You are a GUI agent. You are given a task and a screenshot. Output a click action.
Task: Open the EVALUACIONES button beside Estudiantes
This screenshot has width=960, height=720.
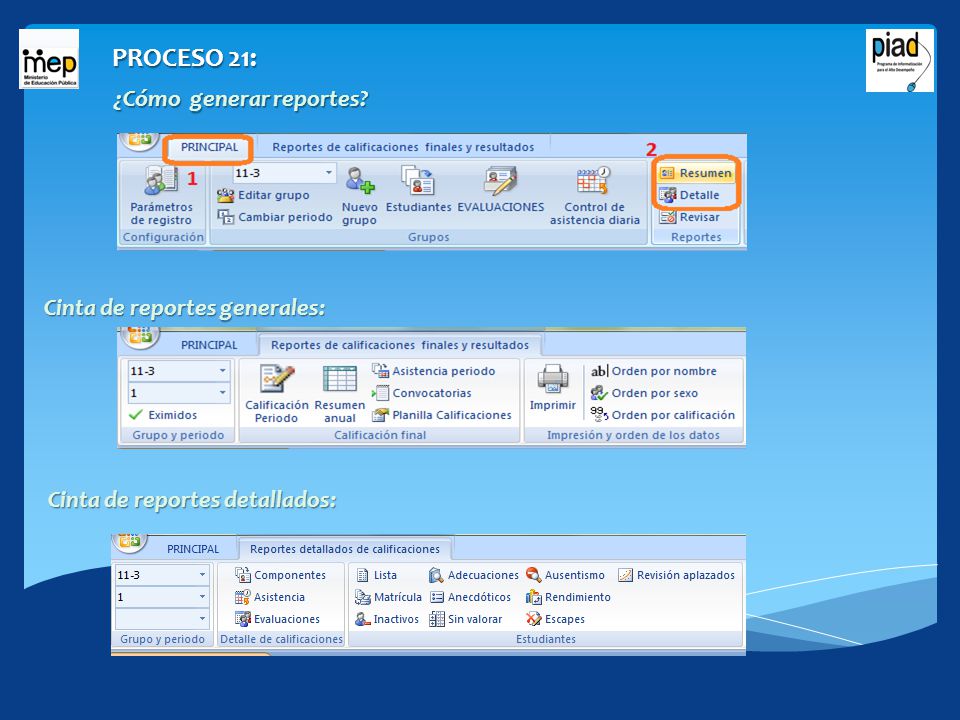(x=501, y=190)
